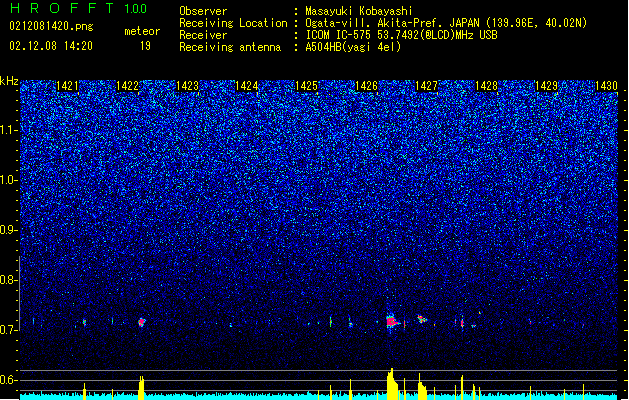Click the Receiving antenna label
This screenshot has height=400, width=629.
click(x=230, y=47)
